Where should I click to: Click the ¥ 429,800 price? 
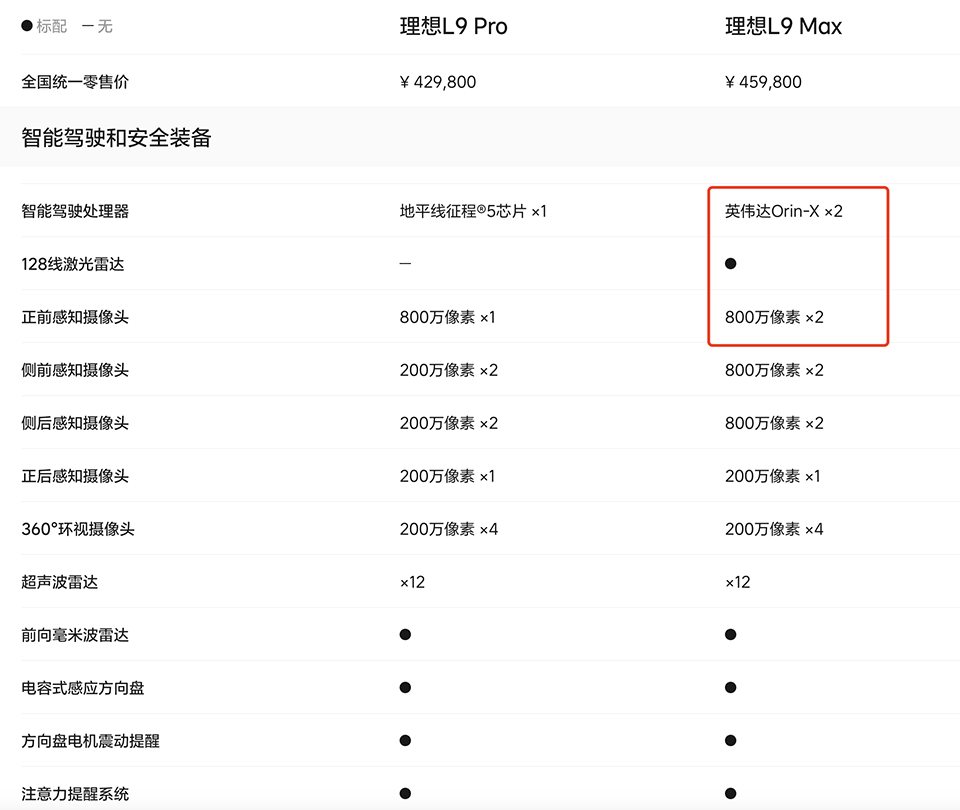pyautogui.click(x=438, y=82)
